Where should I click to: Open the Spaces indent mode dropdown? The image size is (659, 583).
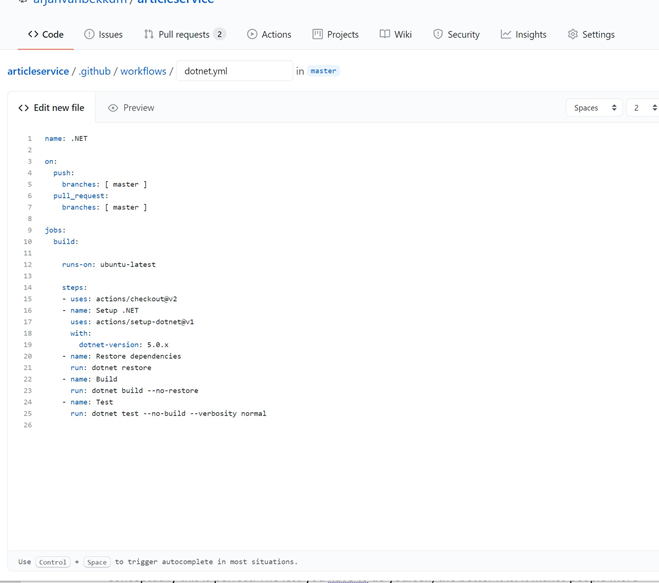pyautogui.click(x=594, y=108)
